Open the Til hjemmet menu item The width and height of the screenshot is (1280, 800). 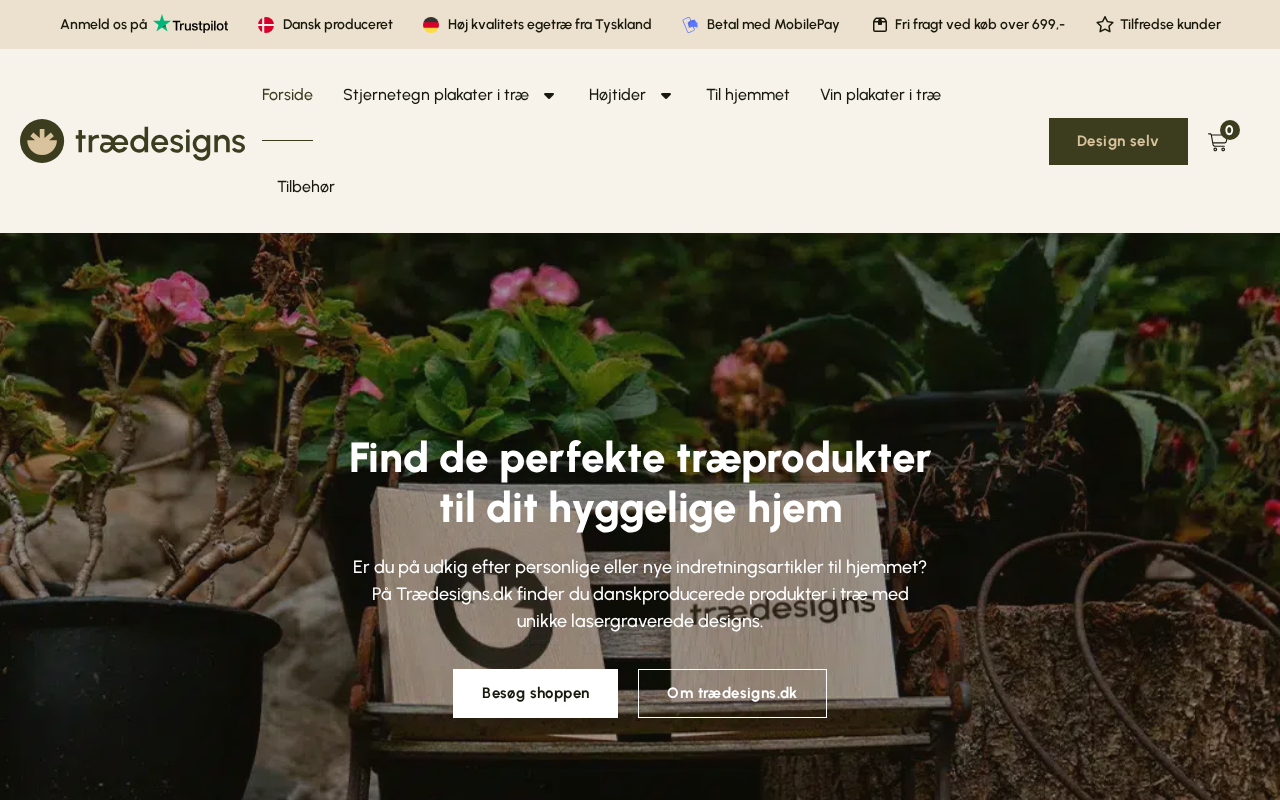748,95
